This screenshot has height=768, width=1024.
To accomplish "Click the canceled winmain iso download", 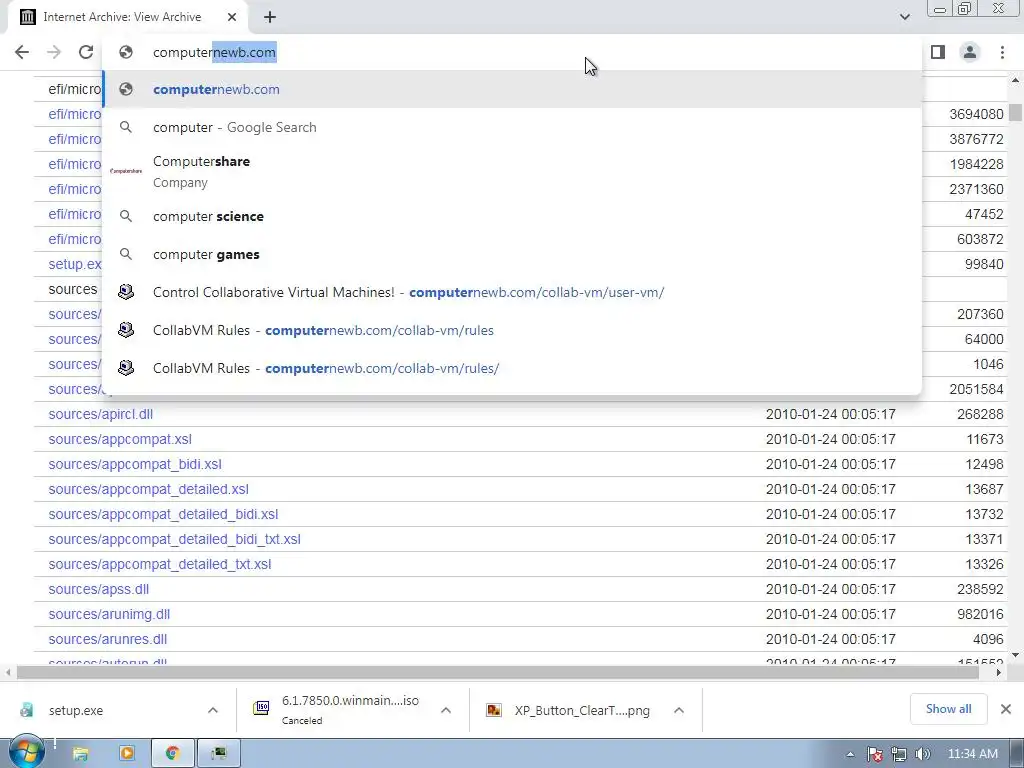I will point(340,710).
